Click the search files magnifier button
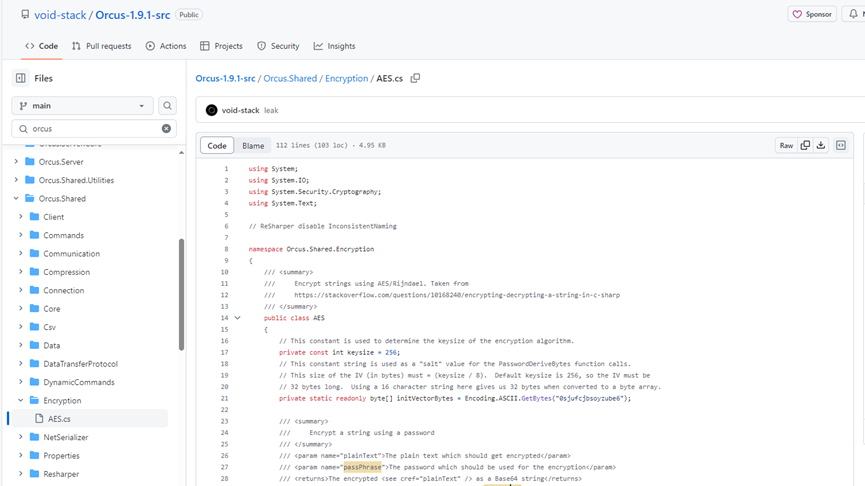 point(167,105)
